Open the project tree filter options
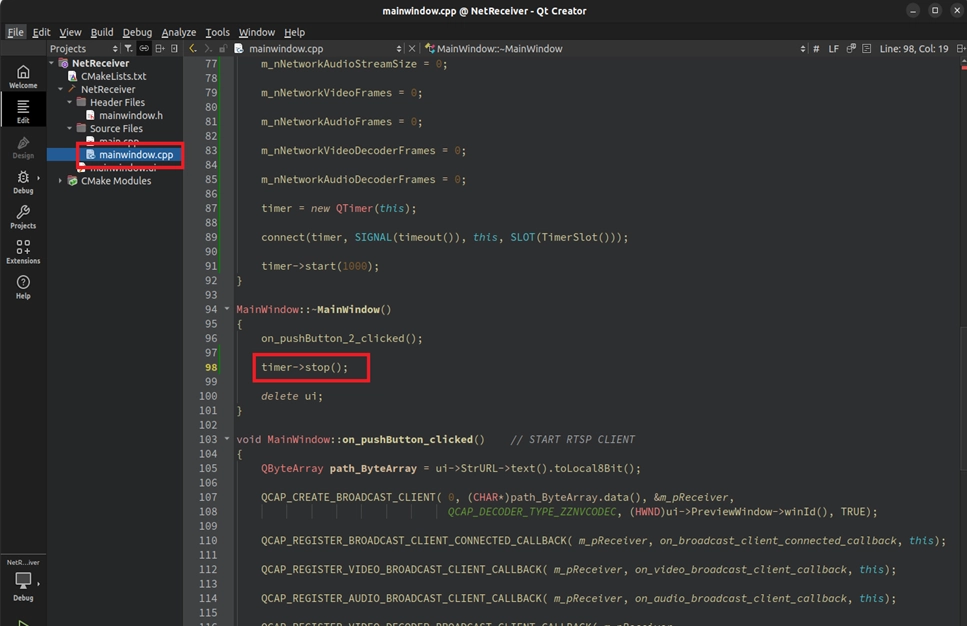Screen dimensions: 967x626 pyautogui.click(x=128, y=48)
